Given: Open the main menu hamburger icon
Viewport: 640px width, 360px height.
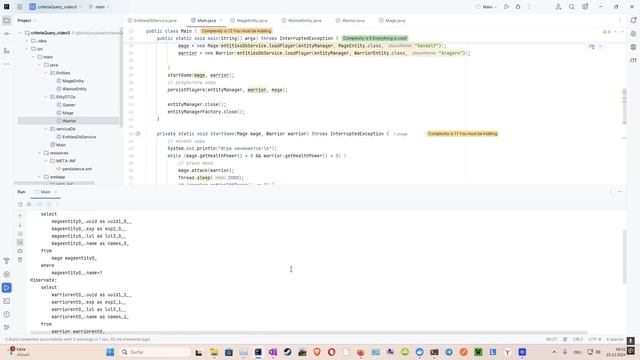Looking at the screenshot, I should [20, 7].
